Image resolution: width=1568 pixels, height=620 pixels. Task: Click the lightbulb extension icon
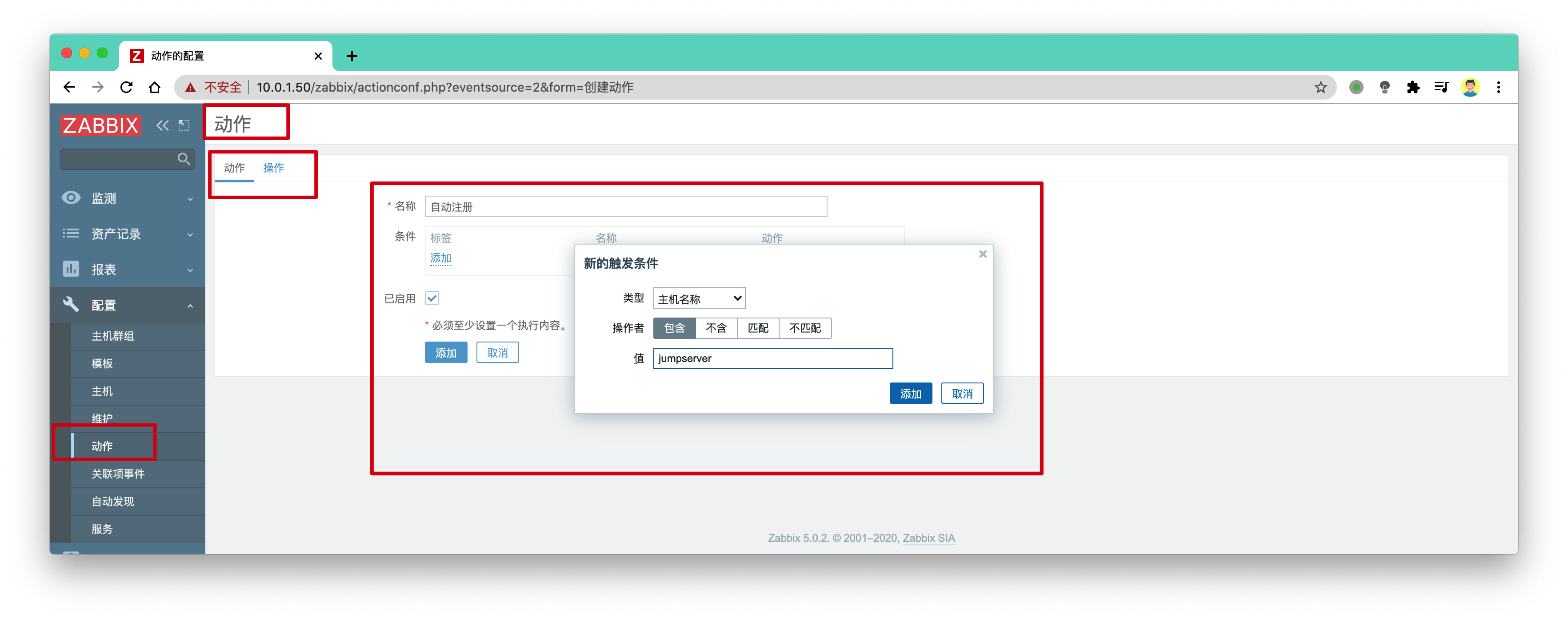1384,87
